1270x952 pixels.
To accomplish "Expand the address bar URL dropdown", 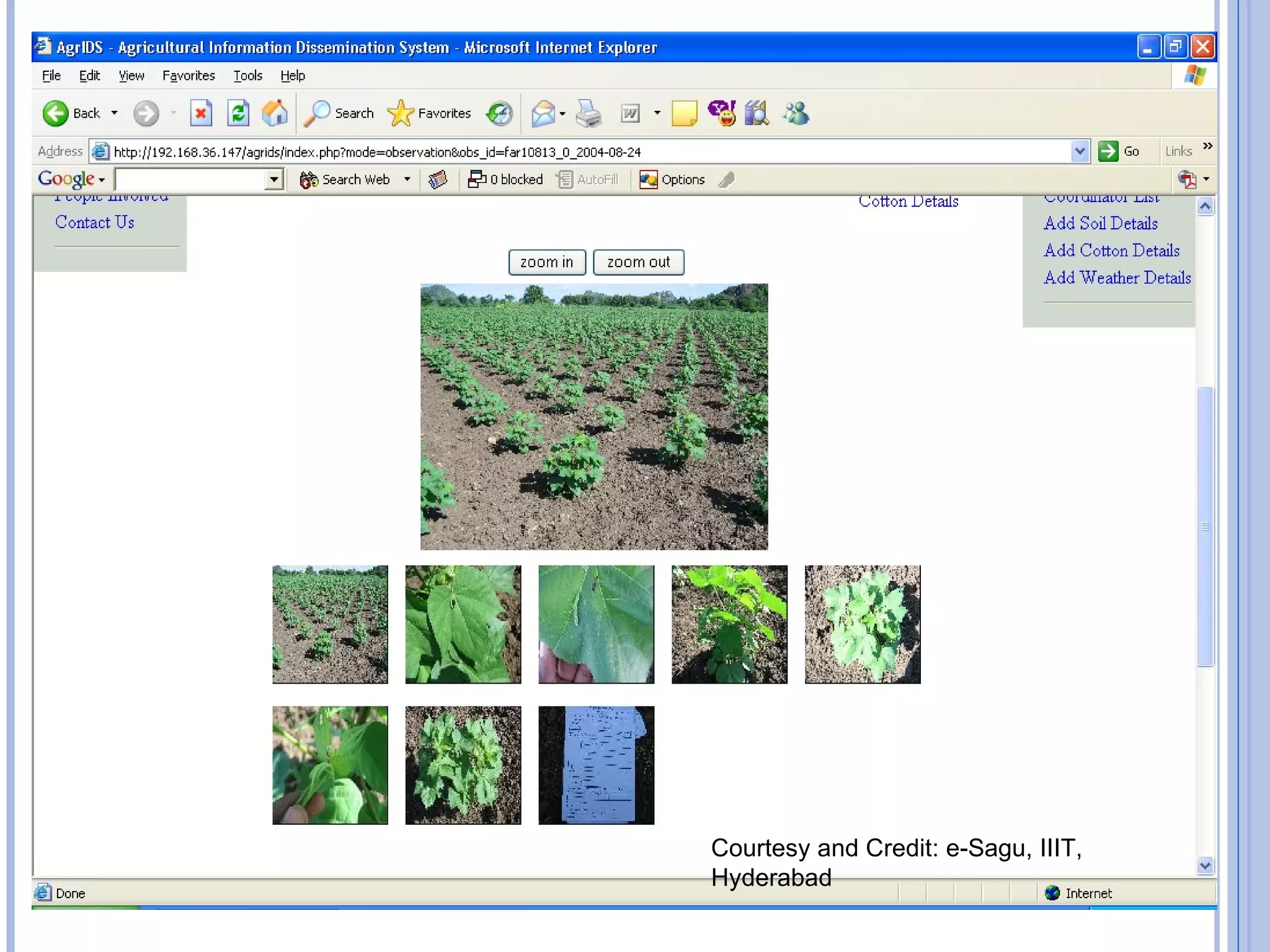I will (x=1080, y=151).
